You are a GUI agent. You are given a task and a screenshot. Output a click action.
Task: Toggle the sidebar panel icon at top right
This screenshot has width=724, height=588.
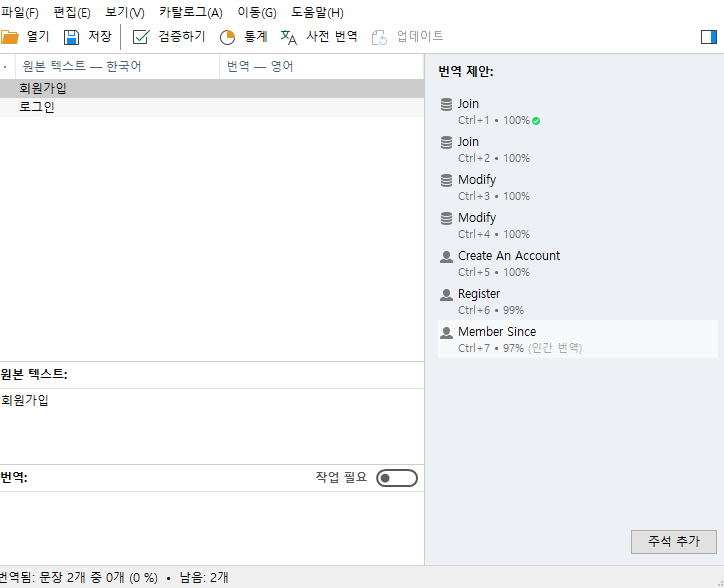click(709, 37)
